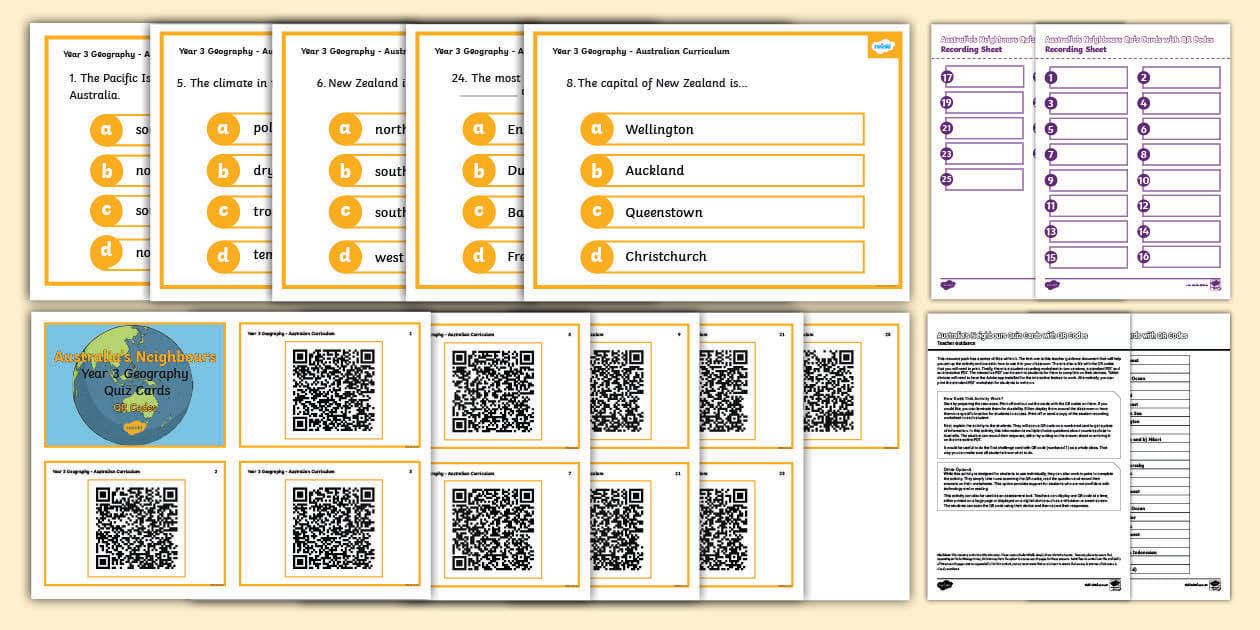Select the orange "b" icon beside Auckland
1260x630 pixels.
pos(596,170)
